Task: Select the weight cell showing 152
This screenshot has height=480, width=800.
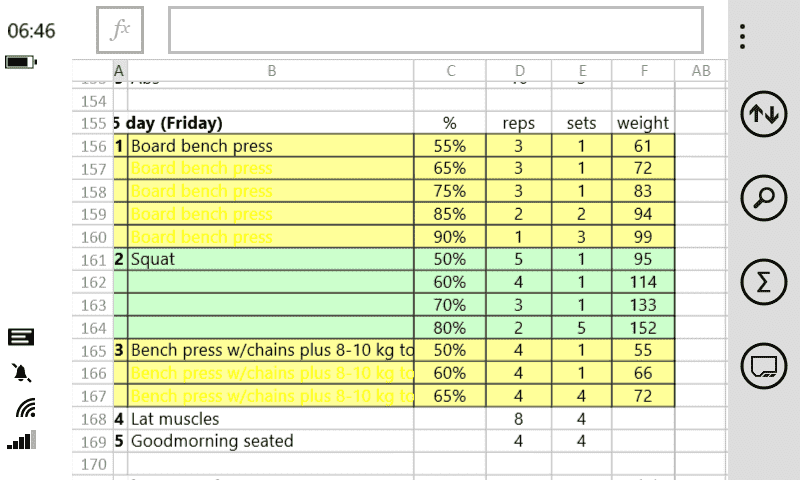Action: point(643,327)
